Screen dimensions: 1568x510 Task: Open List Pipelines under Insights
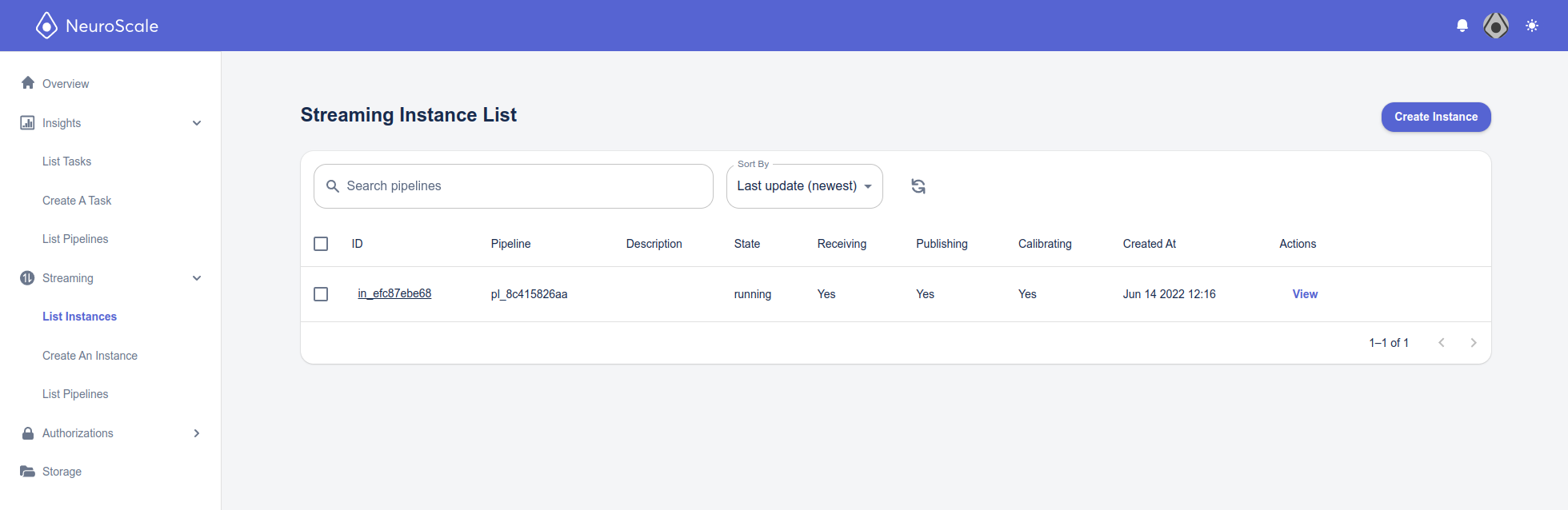click(x=75, y=239)
